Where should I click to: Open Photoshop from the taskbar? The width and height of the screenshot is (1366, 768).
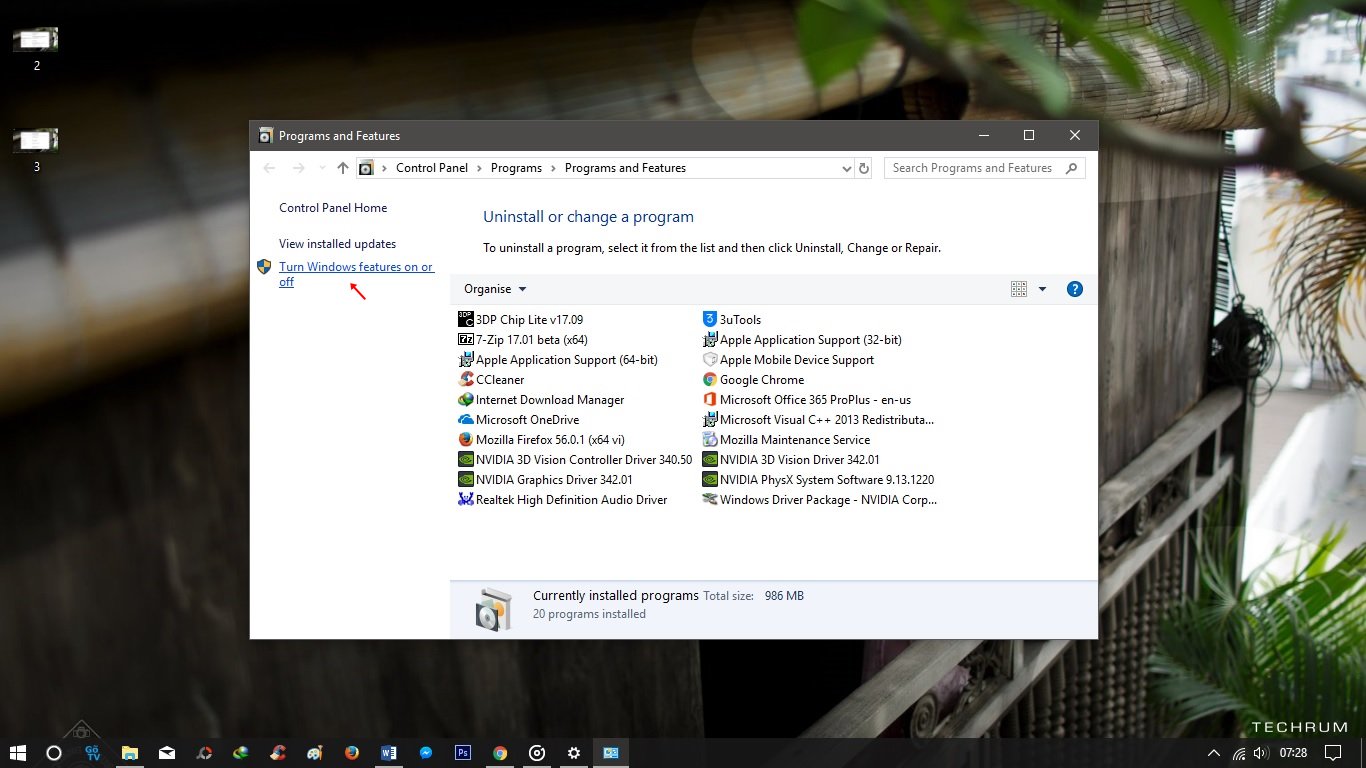pos(463,753)
